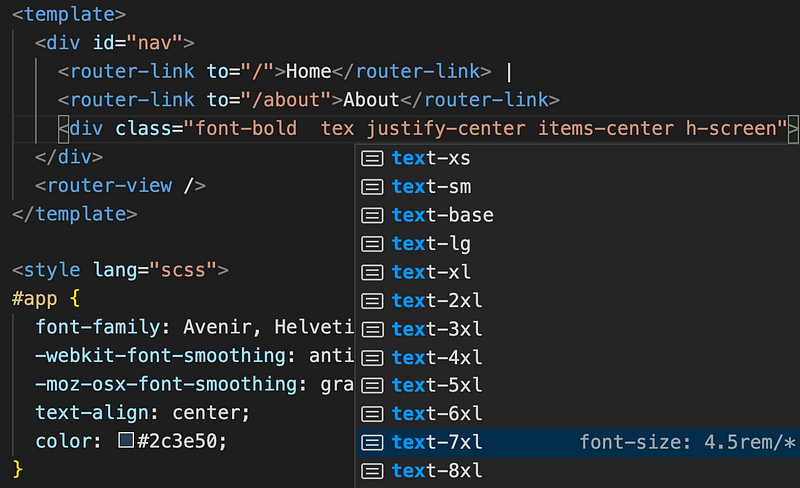
Task: Click the icon next to text-base suggestion
Action: [x=373, y=215]
